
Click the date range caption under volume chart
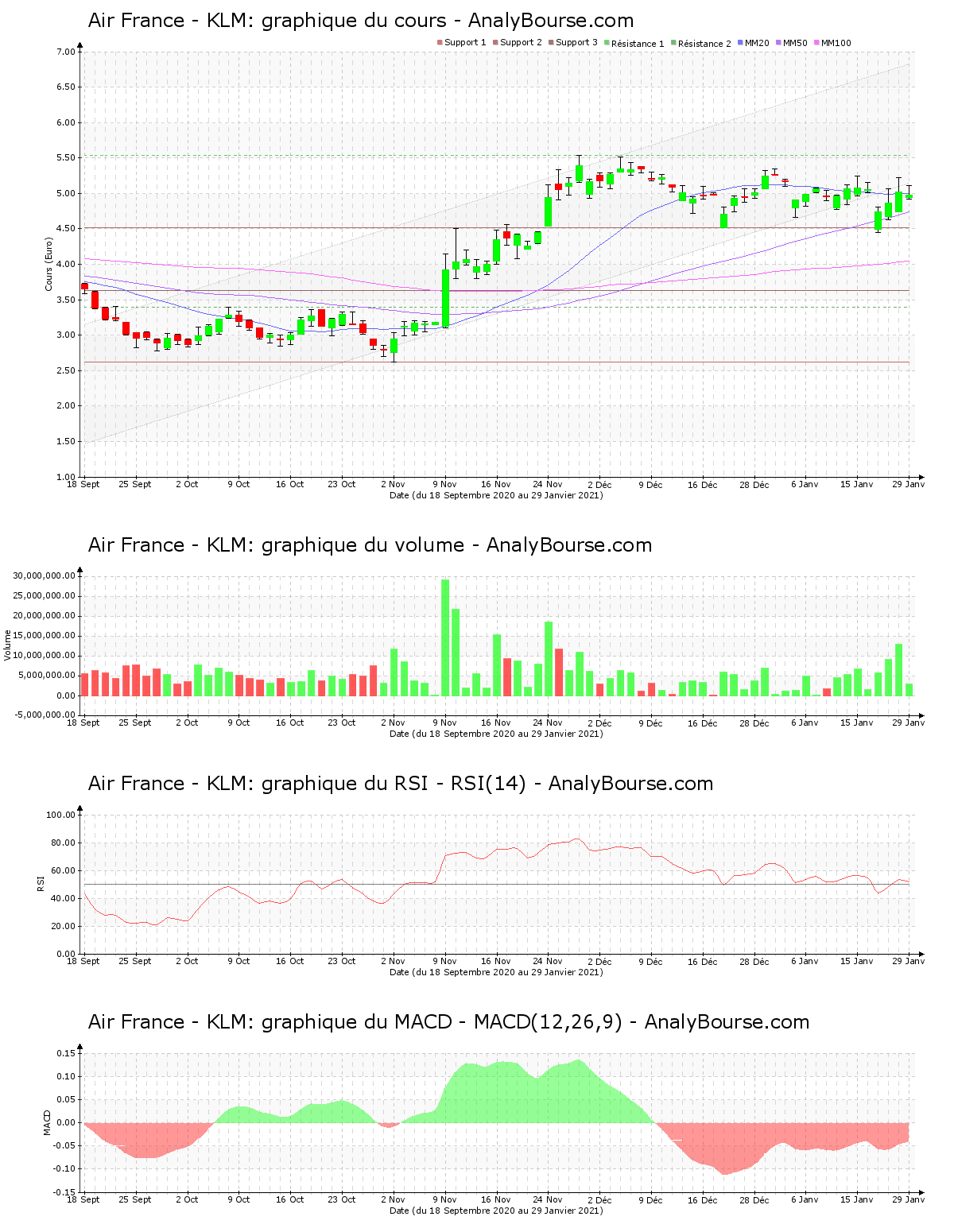[496, 734]
